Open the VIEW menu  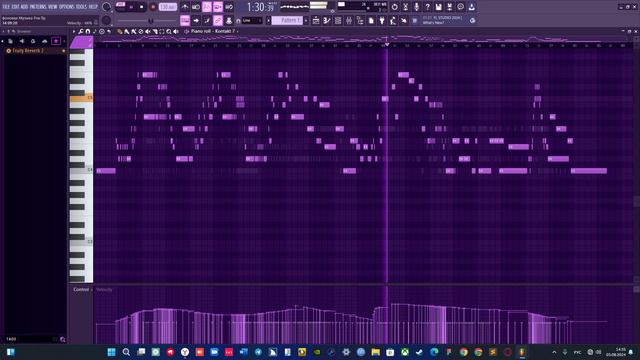pos(53,7)
